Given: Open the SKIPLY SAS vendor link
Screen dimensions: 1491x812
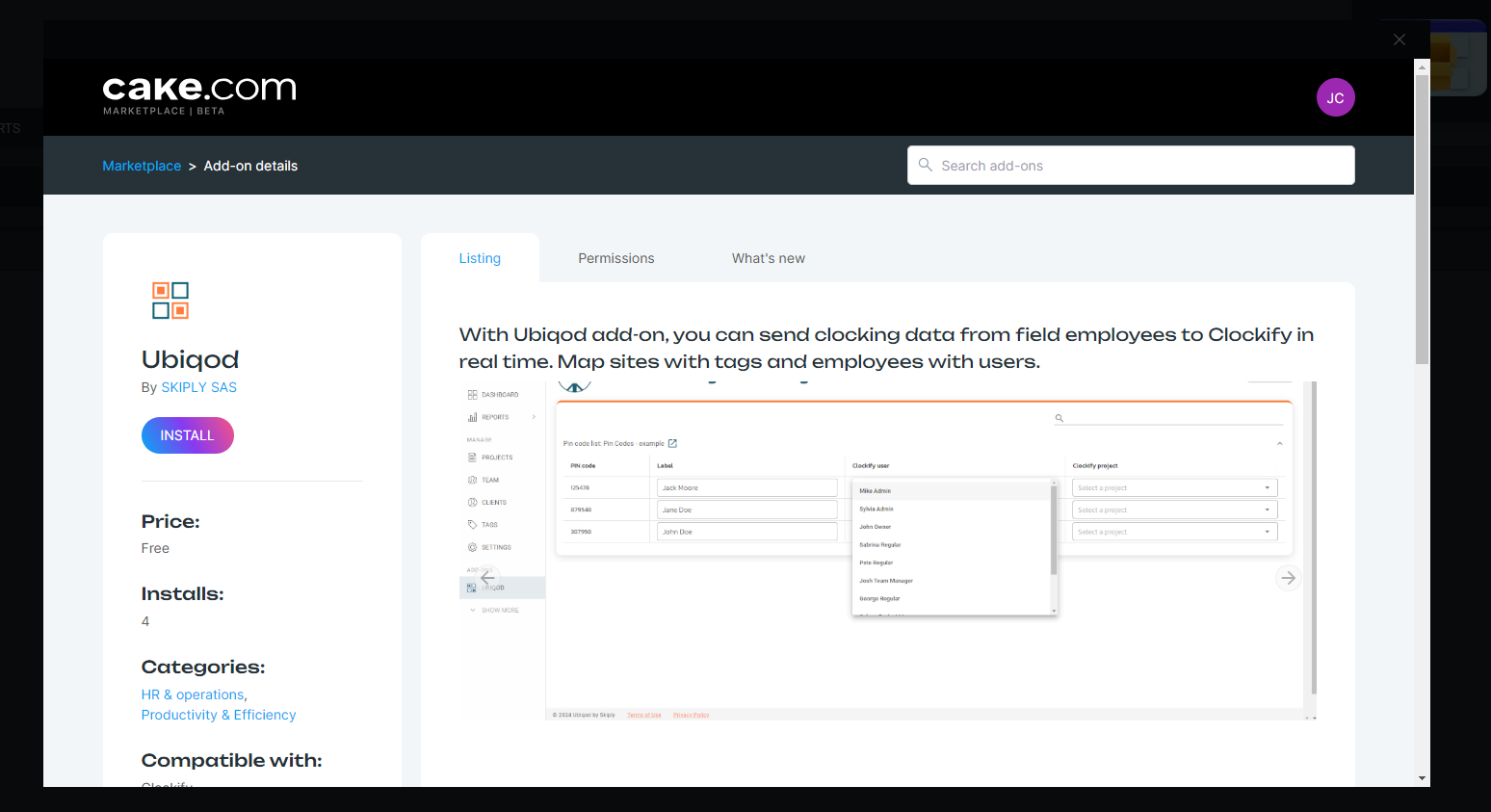Looking at the screenshot, I should coord(198,387).
